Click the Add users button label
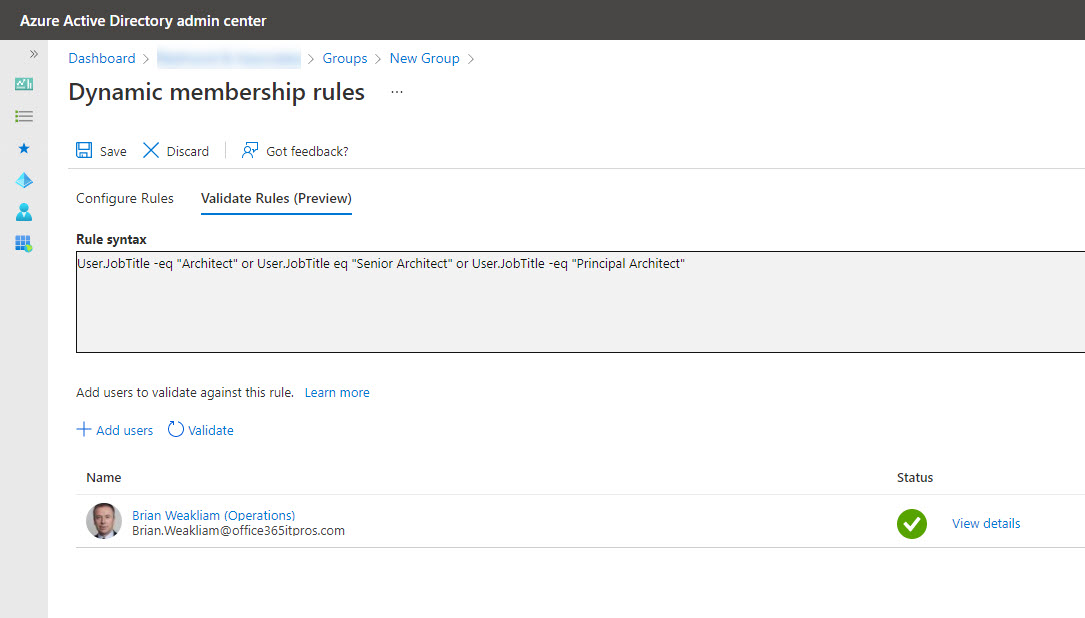1085x618 pixels. [125, 430]
